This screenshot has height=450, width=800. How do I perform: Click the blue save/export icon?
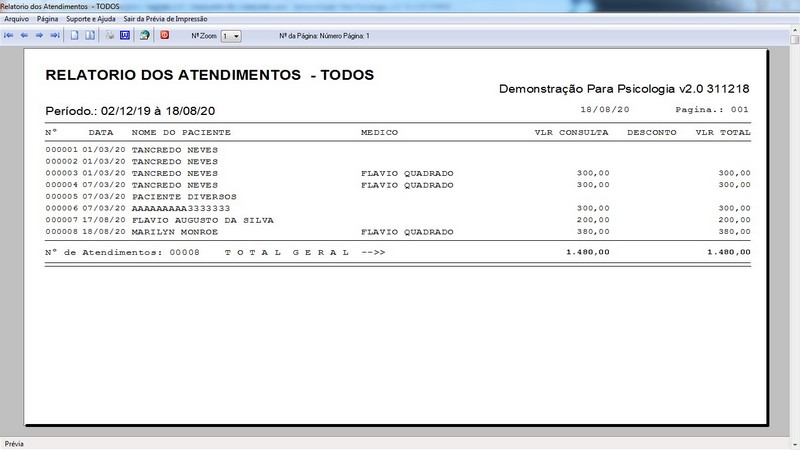[125, 35]
